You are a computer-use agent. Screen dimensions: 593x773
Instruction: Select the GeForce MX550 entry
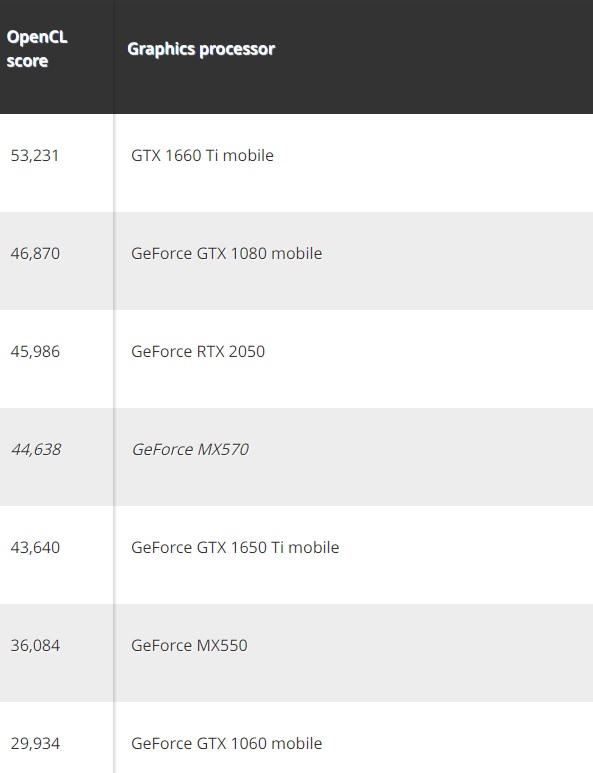[189, 645]
